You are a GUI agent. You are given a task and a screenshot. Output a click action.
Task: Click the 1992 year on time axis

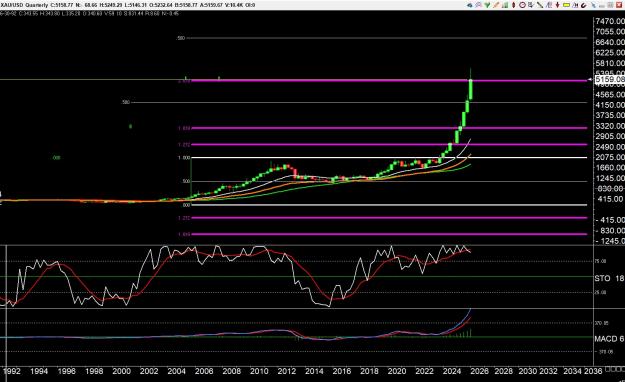pos(11,371)
